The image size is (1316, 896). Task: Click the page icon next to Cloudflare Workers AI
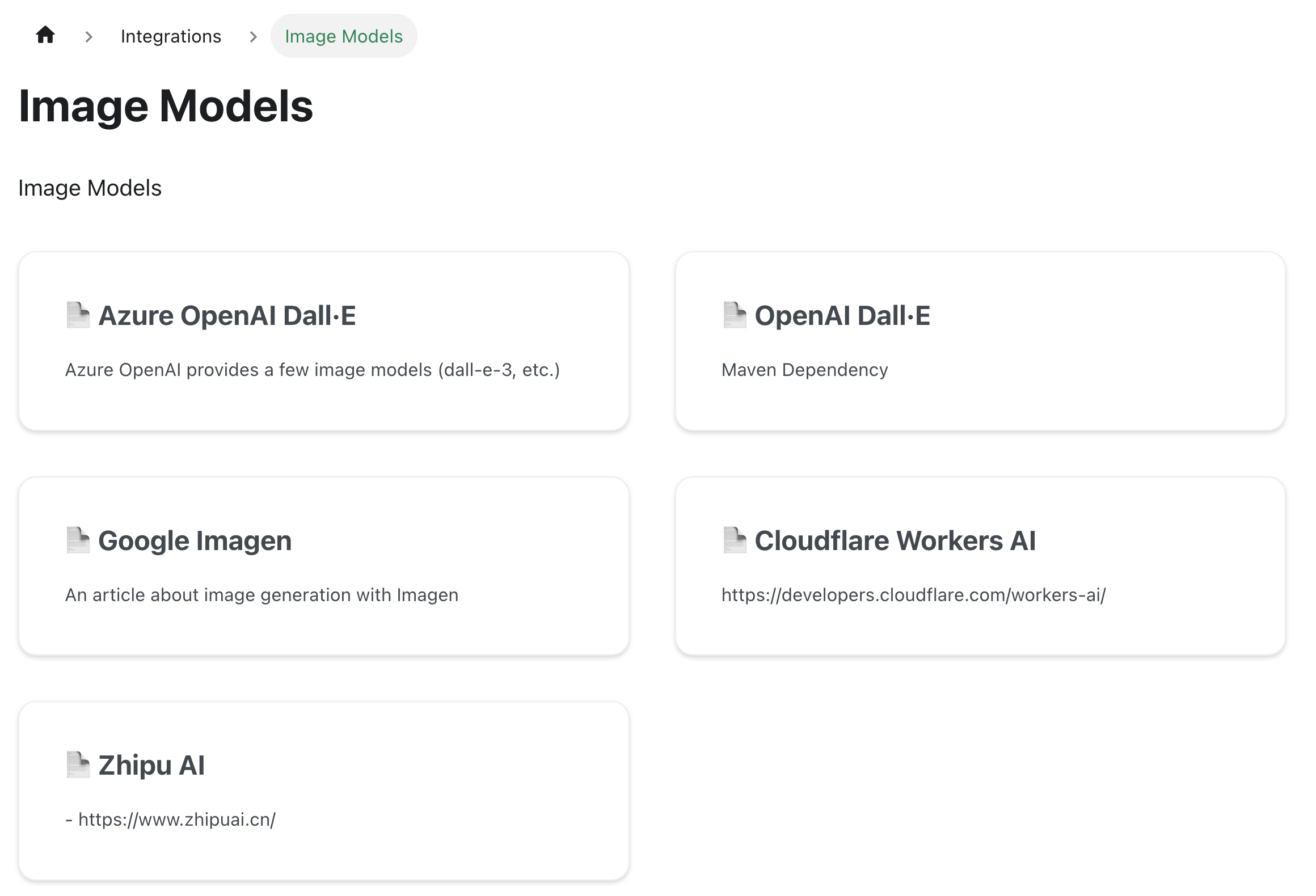[734, 540]
